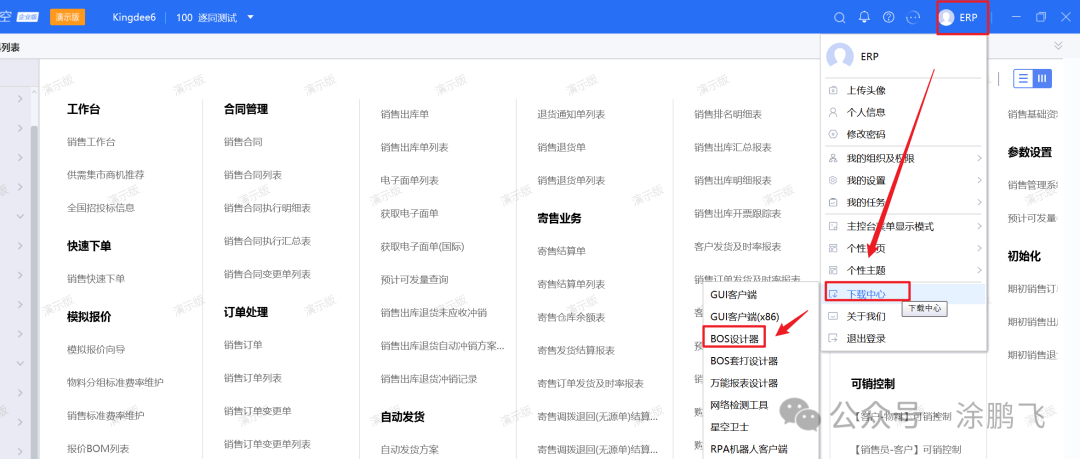
Task: Click the 退出登录 logout icon
Action: [833, 338]
